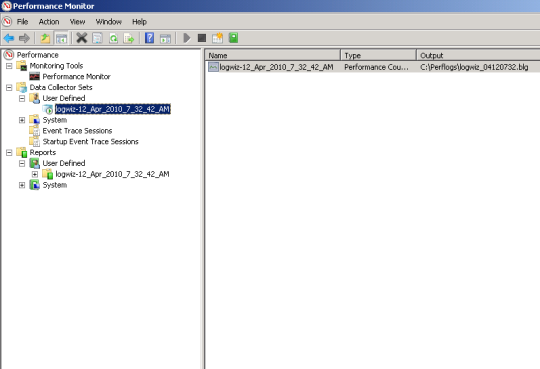Click the Refresh toolbar icon

point(113,38)
